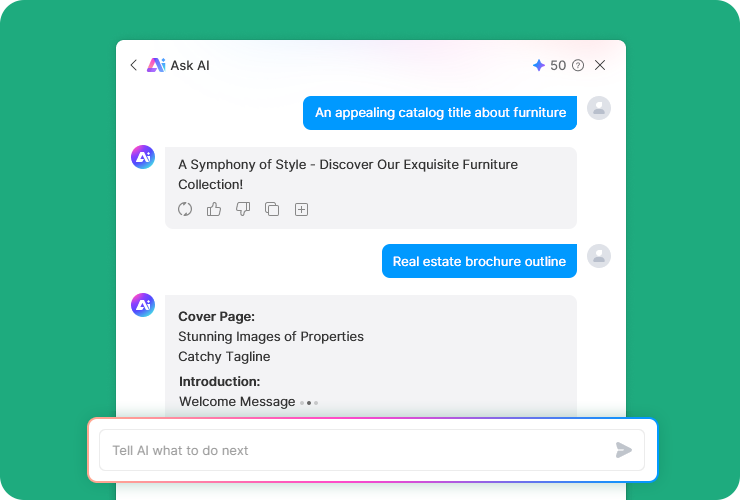The width and height of the screenshot is (740, 500).
Task: Focus the 'Tell AI what to do next' field
Action: pyautogui.click(x=355, y=450)
